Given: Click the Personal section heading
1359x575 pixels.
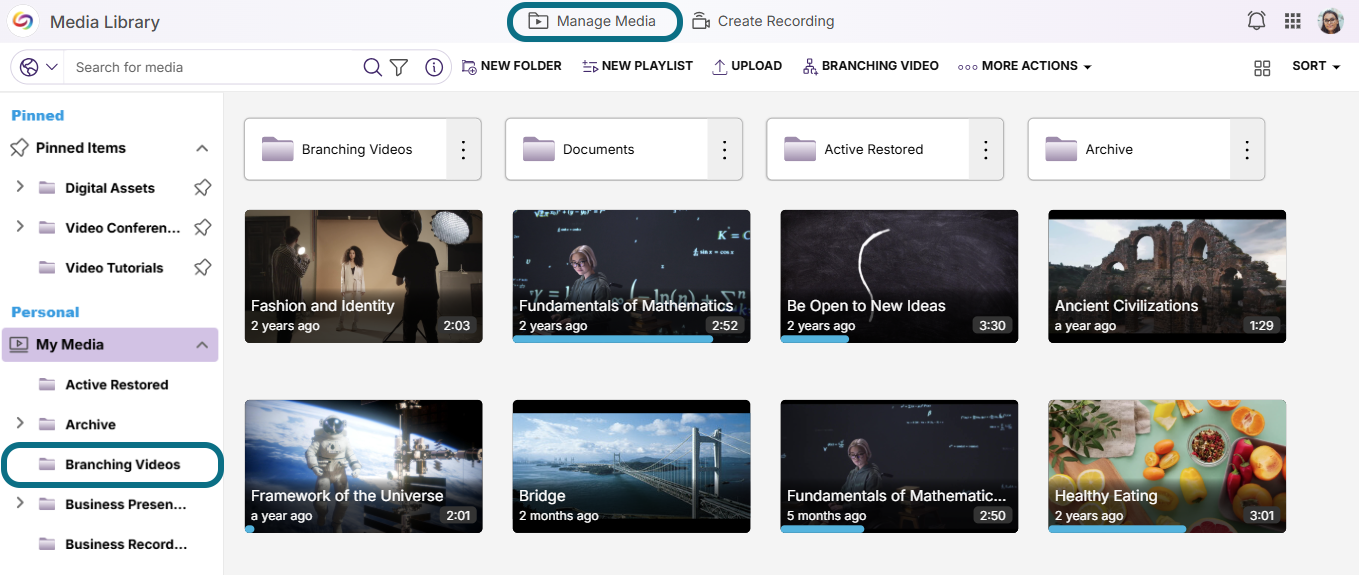Looking at the screenshot, I should [45, 312].
